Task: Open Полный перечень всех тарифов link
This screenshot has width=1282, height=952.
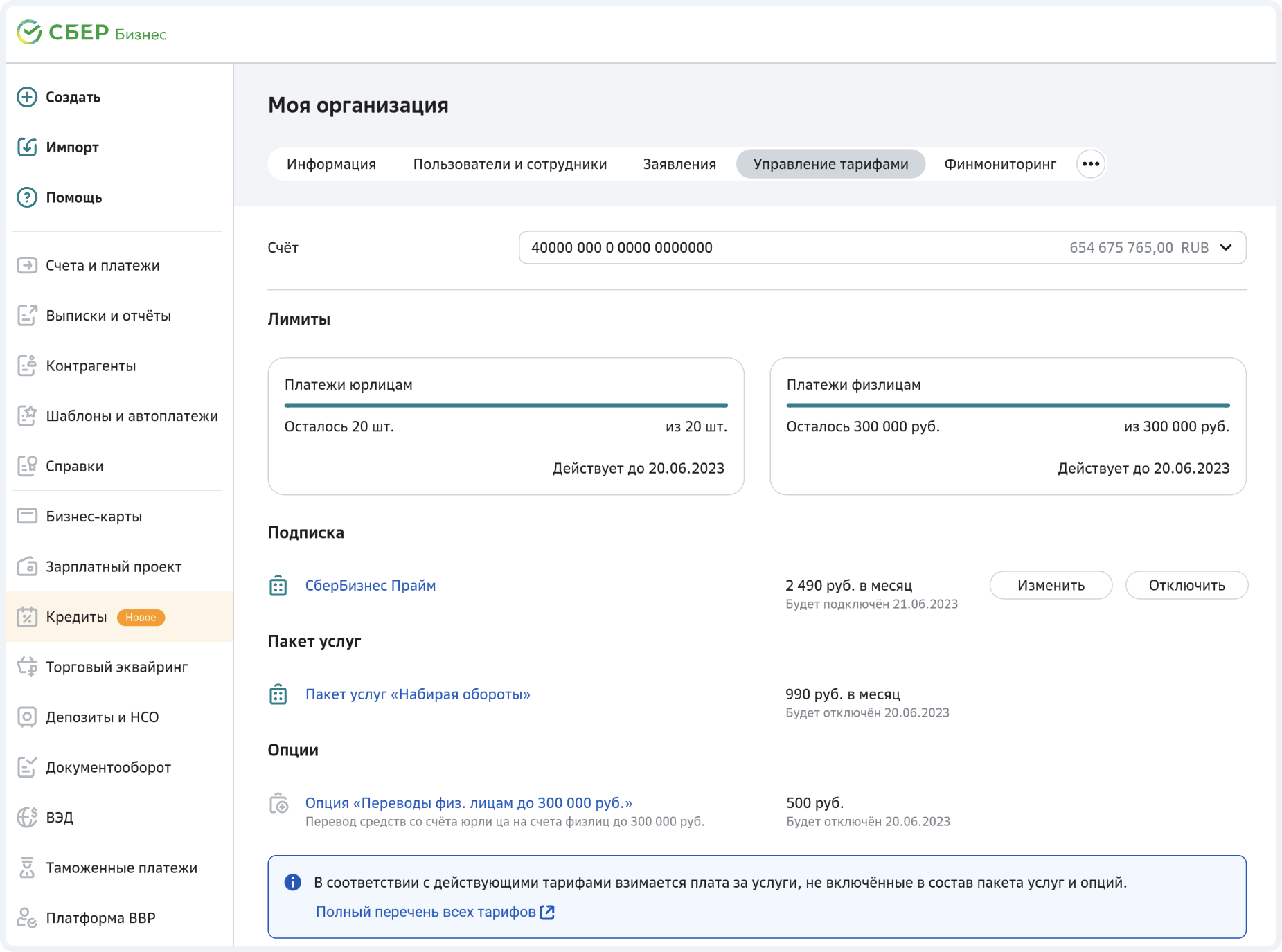Action: coord(425,912)
